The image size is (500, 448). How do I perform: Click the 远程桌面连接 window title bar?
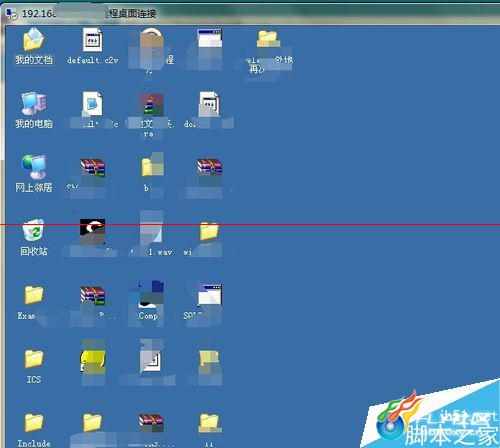250,13
